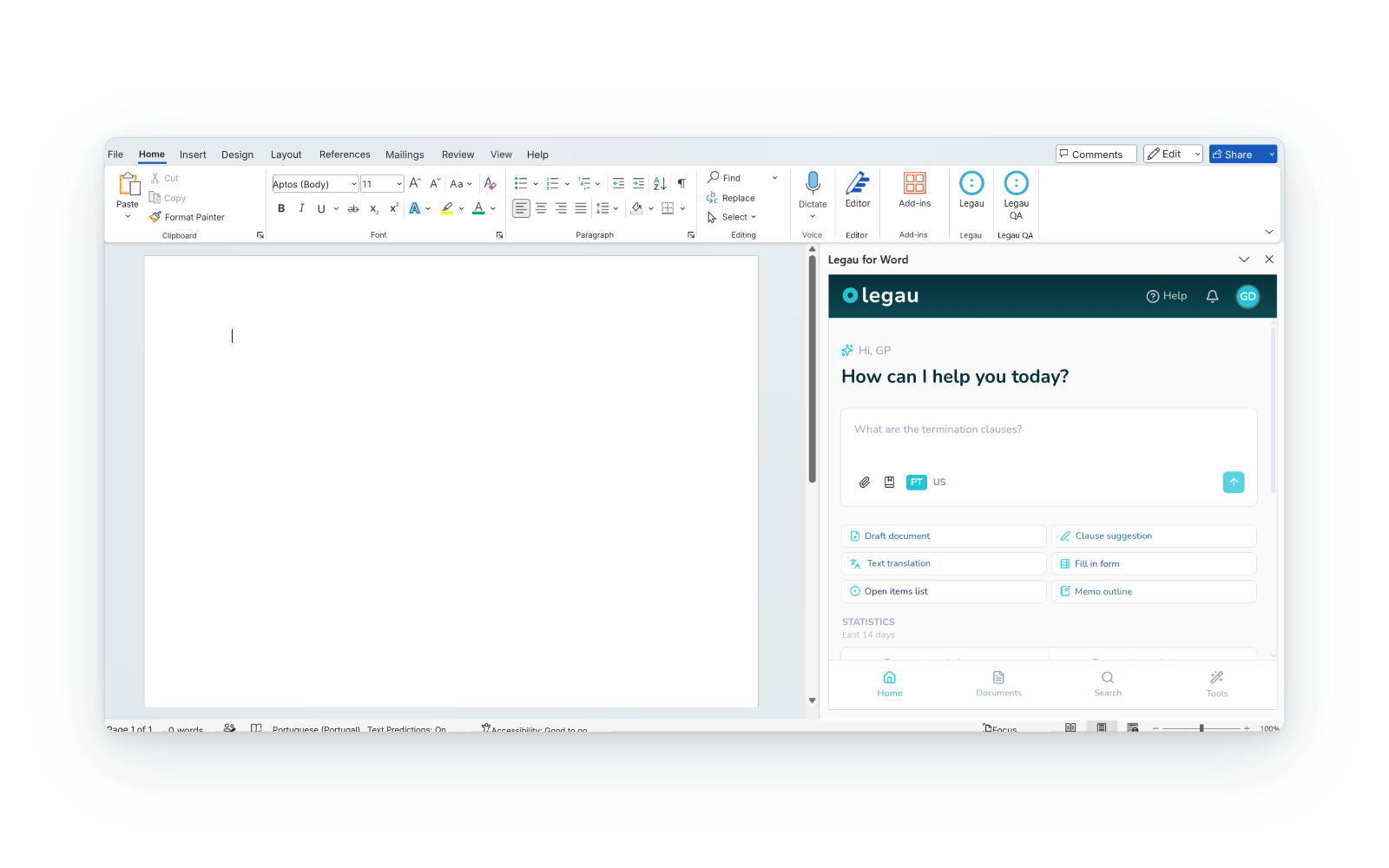Screen dimensions: 1389x868
Task: Shrink font size with the smaller A icon
Action: [435, 183]
